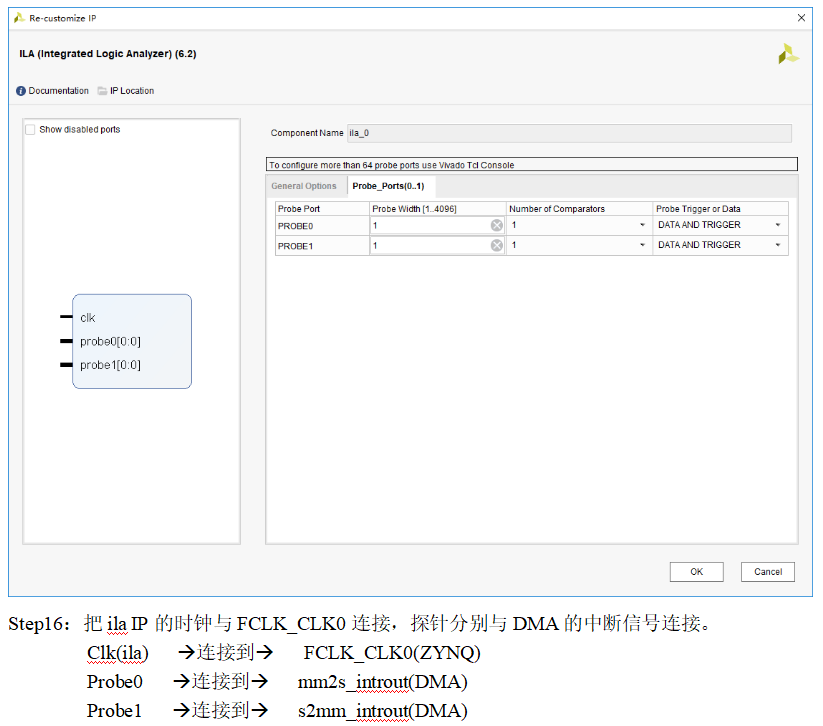Click the Xilinx logo at the dialog's top right
Image resolution: width=823 pixels, height=726 pixels.
point(788,54)
